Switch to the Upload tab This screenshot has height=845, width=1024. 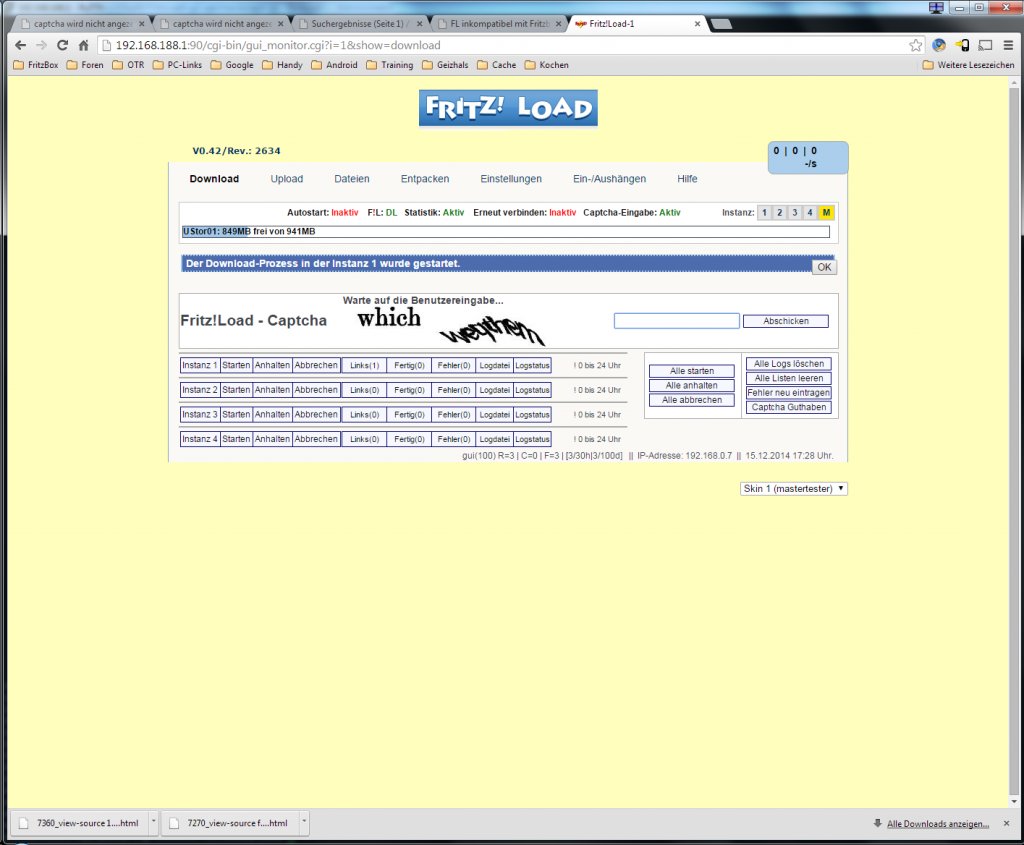pos(287,179)
